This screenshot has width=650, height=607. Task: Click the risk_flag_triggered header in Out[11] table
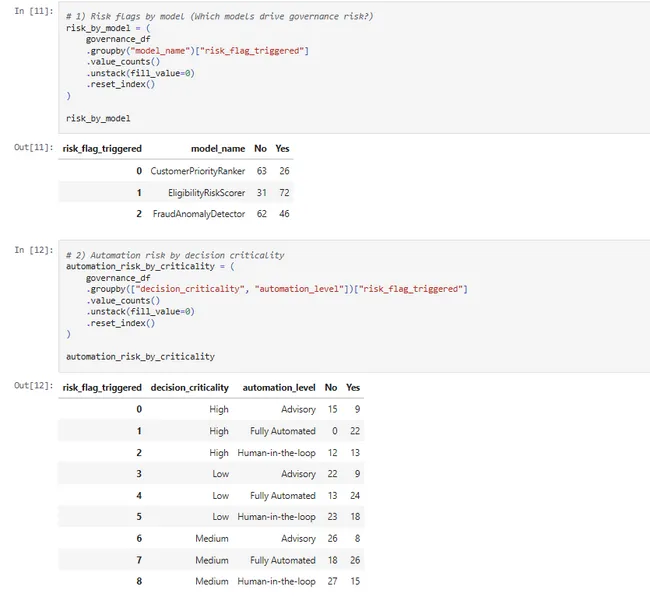coord(102,149)
